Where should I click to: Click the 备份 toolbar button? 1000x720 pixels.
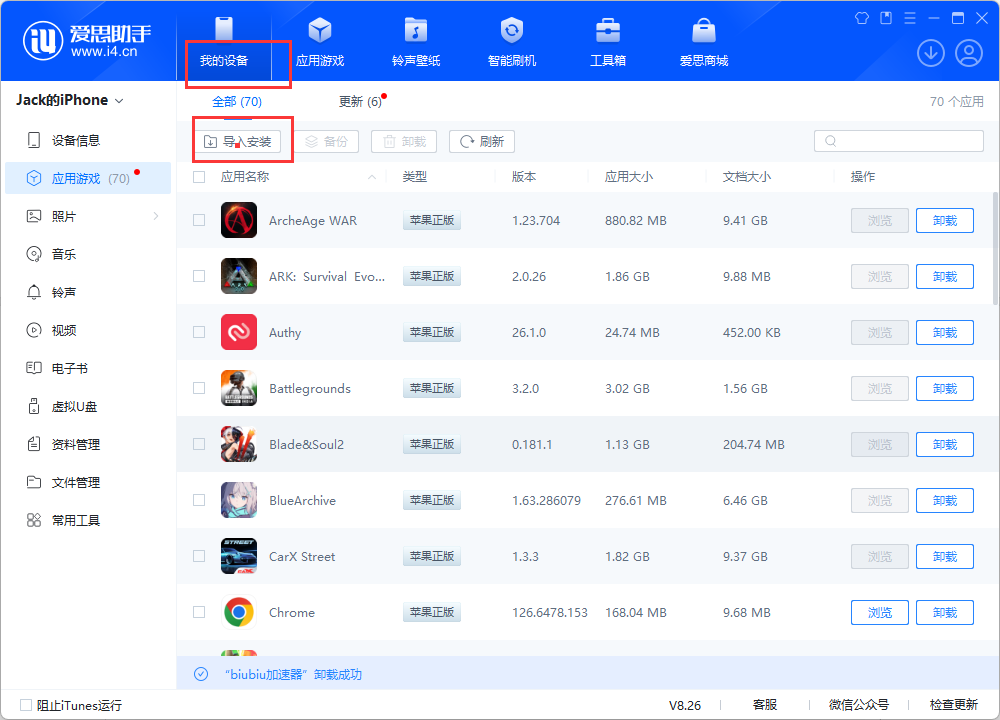point(327,142)
